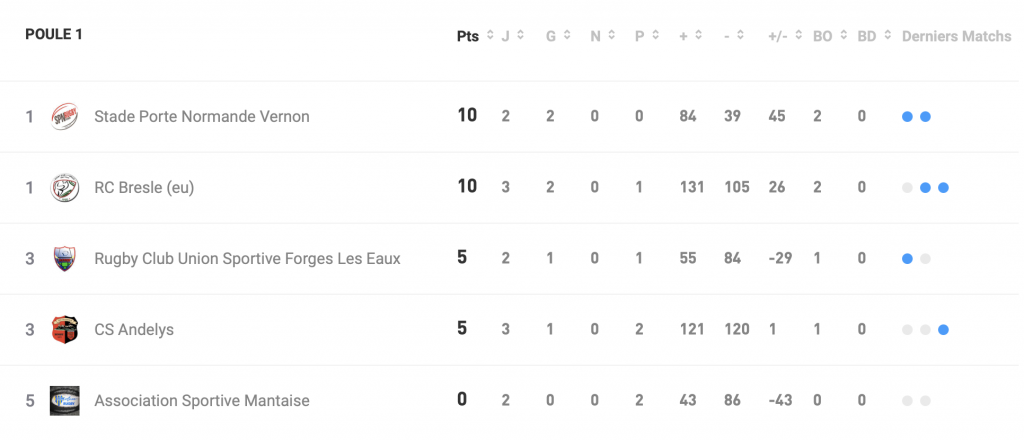Click the RC Bresle club logo
This screenshot has height=440, width=1024.
click(x=65, y=187)
